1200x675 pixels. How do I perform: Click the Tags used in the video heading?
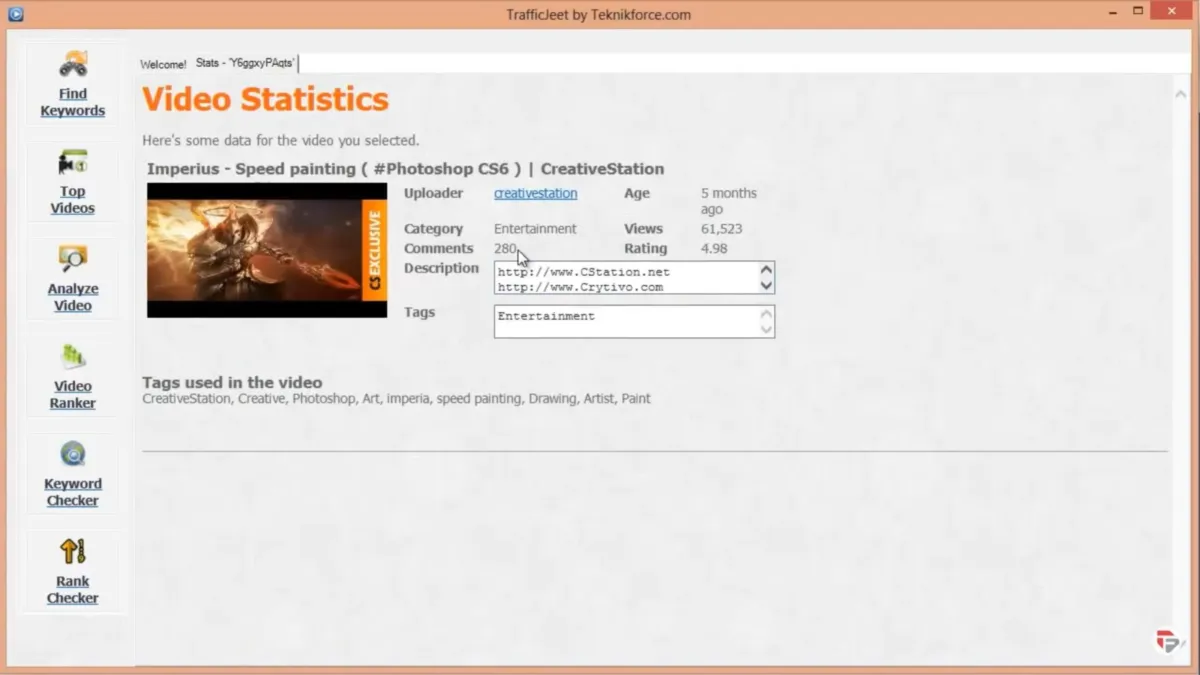(232, 382)
